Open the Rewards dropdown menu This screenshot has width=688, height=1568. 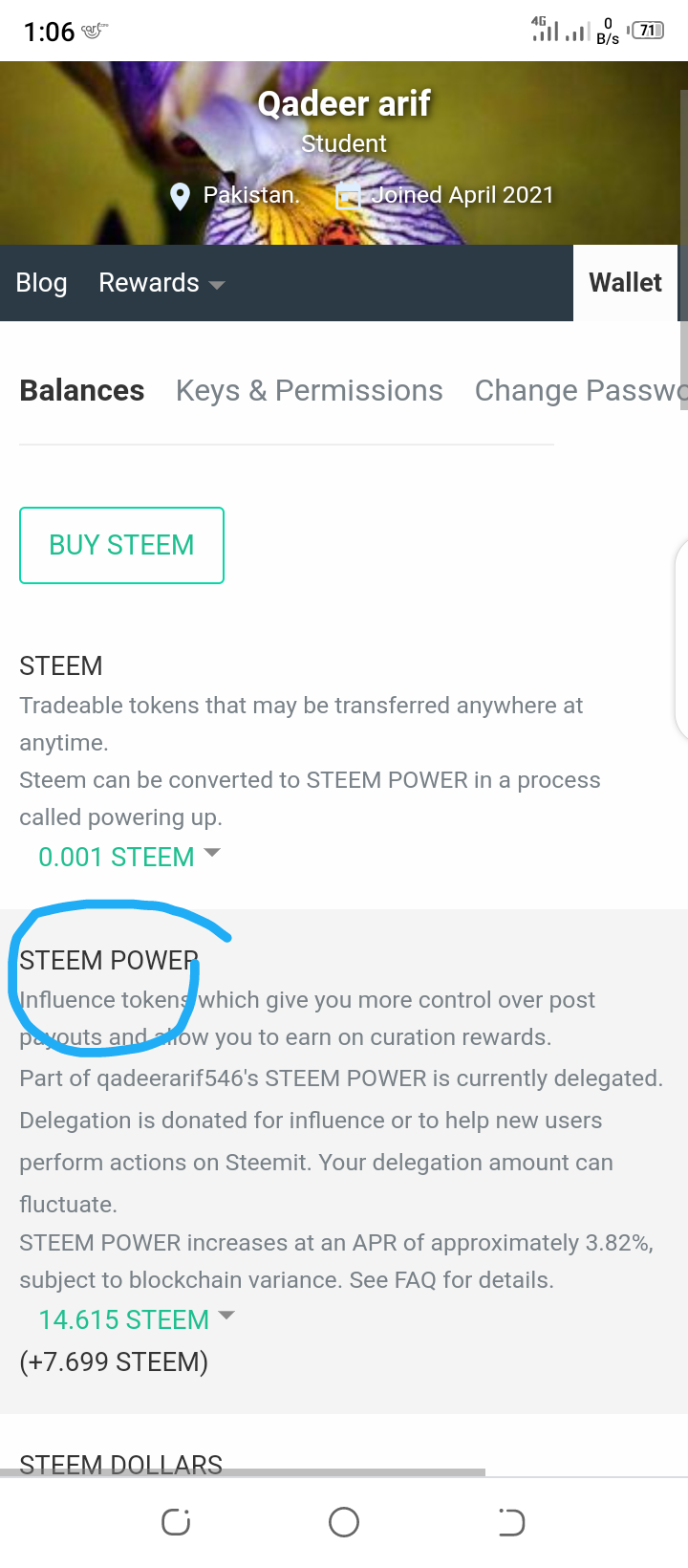[x=161, y=283]
